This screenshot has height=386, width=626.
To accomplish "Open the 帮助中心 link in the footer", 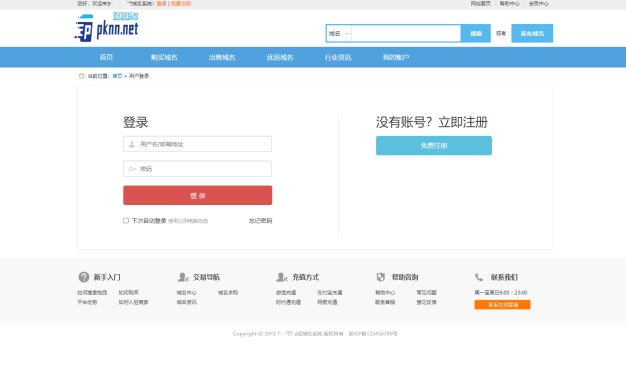I will point(385,293).
